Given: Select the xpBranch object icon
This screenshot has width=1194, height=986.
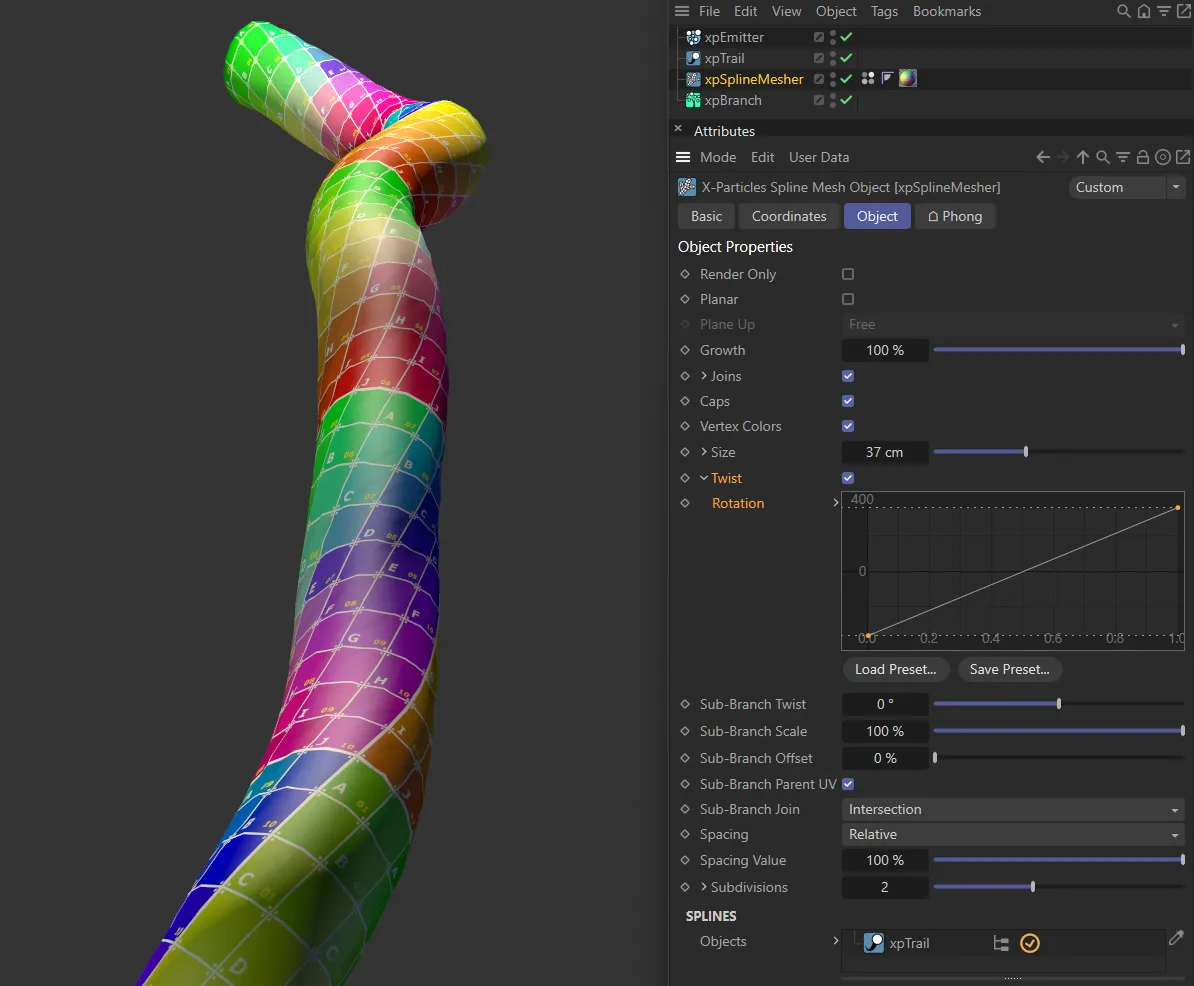Looking at the screenshot, I should point(693,100).
